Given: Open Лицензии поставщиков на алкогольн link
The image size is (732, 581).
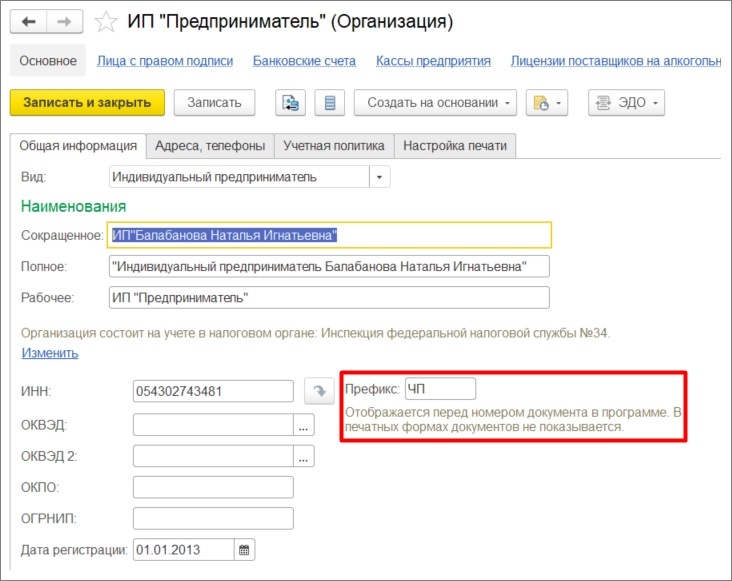Looking at the screenshot, I should [x=616, y=61].
